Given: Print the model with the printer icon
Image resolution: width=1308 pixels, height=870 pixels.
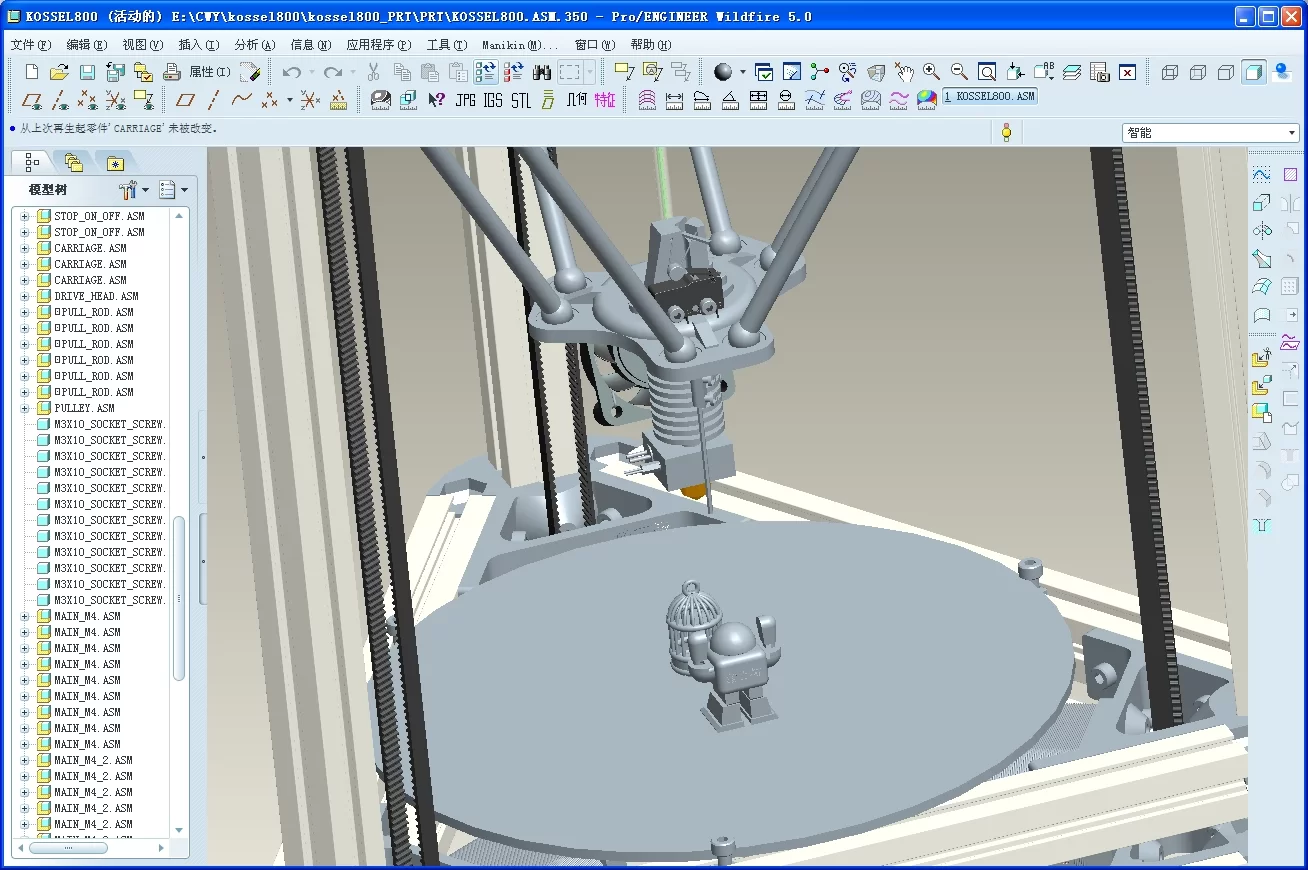Looking at the screenshot, I should click(x=171, y=72).
